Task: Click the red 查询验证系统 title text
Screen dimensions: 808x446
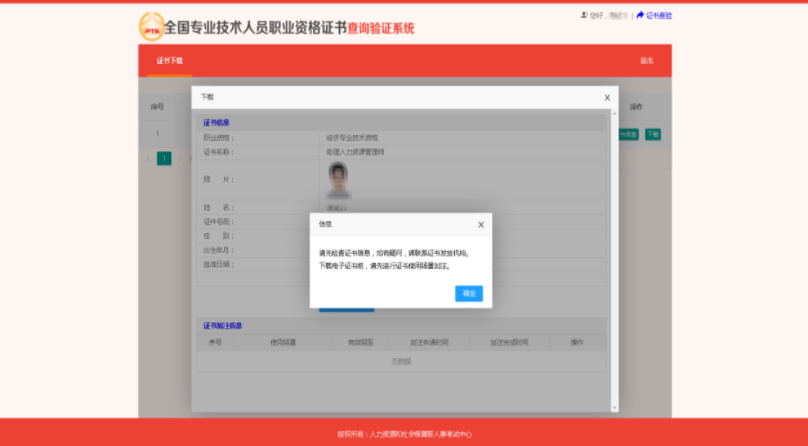Action: point(380,28)
